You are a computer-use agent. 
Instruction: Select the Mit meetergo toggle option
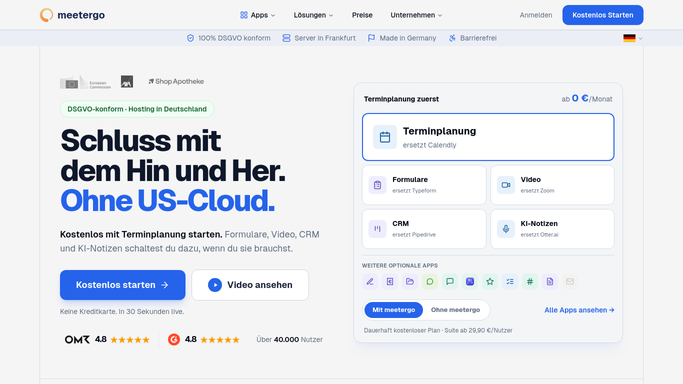(x=394, y=310)
